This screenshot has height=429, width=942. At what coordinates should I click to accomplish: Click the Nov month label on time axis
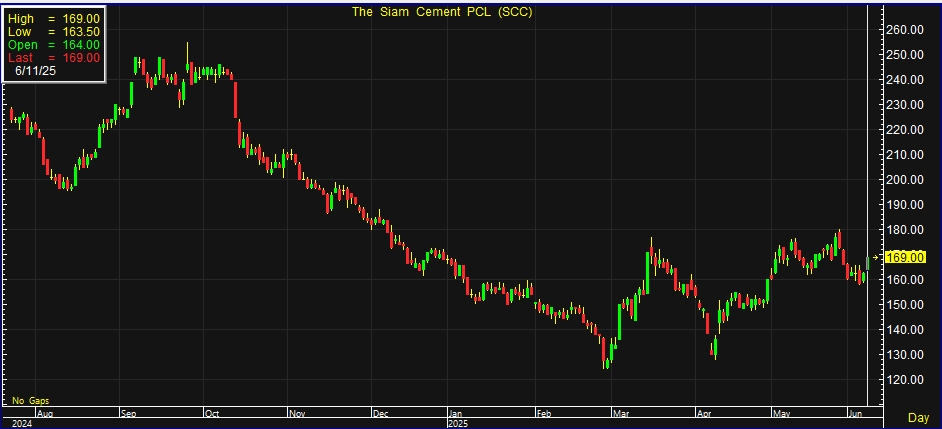tap(297, 413)
